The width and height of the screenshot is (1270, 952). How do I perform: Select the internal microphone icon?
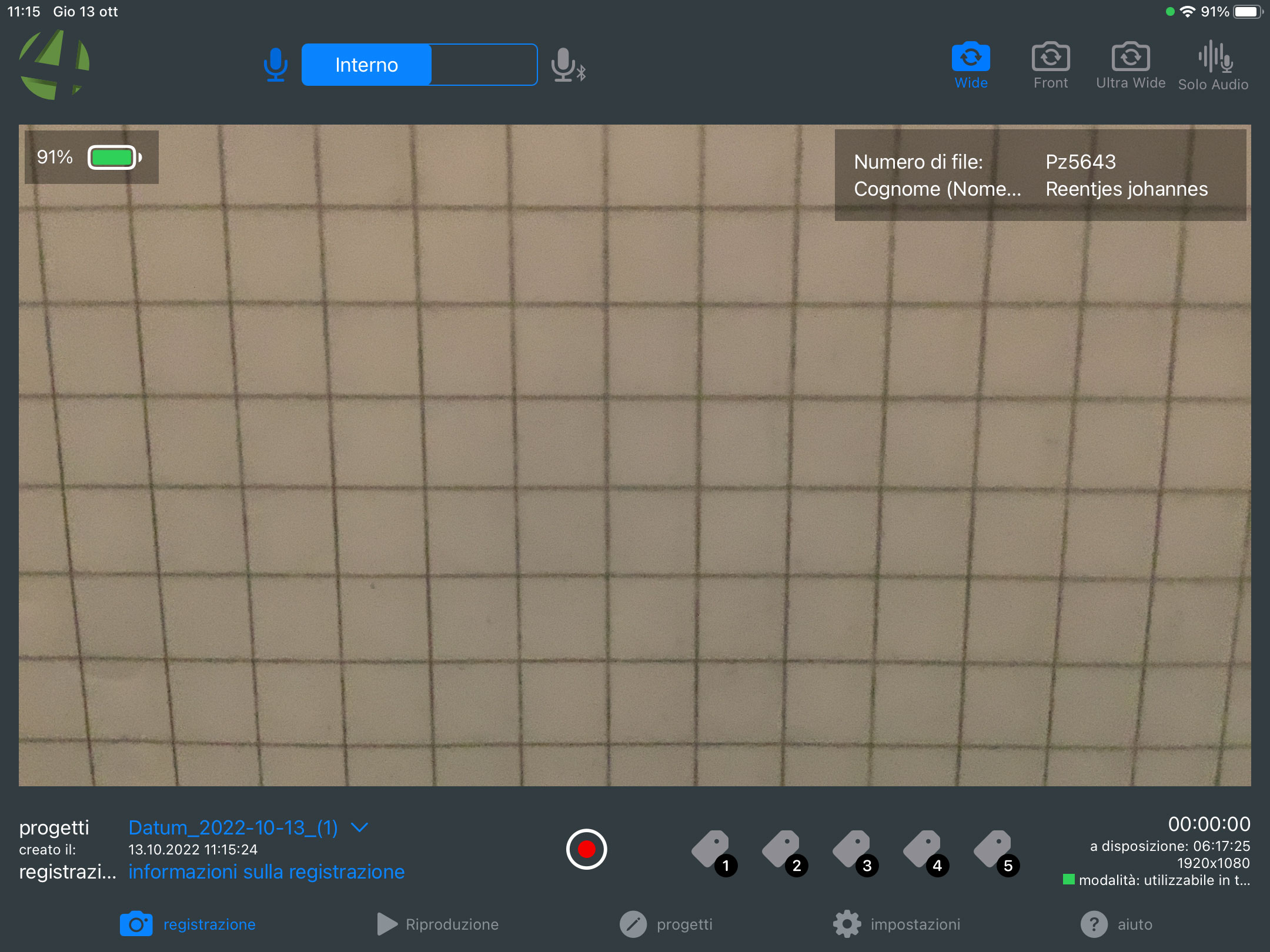click(275, 65)
